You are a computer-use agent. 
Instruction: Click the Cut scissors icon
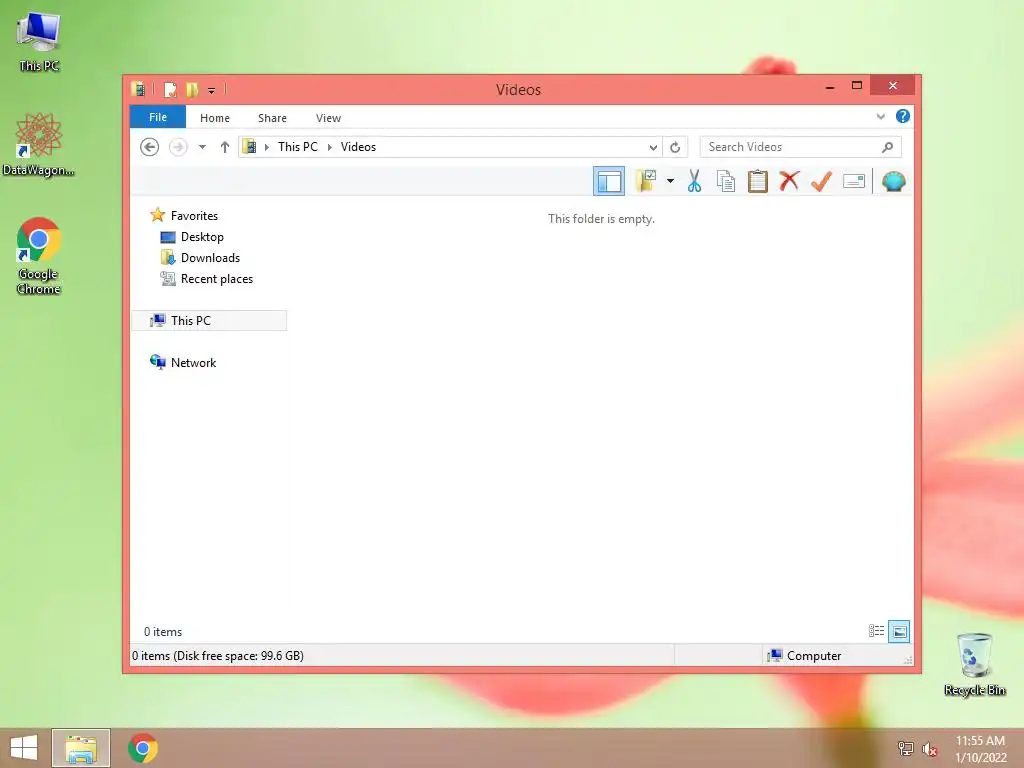tap(694, 181)
